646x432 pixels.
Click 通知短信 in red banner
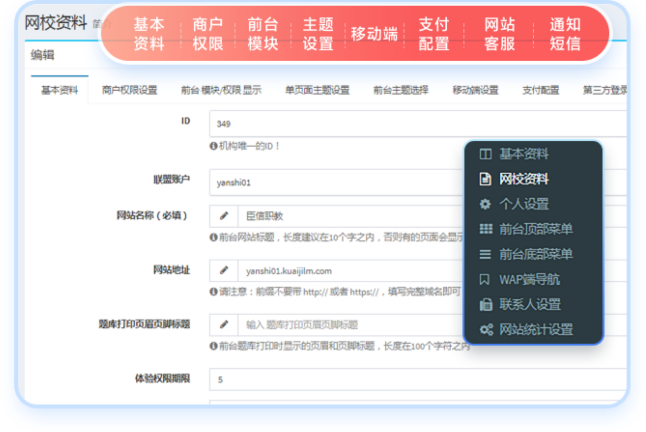click(565, 34)
